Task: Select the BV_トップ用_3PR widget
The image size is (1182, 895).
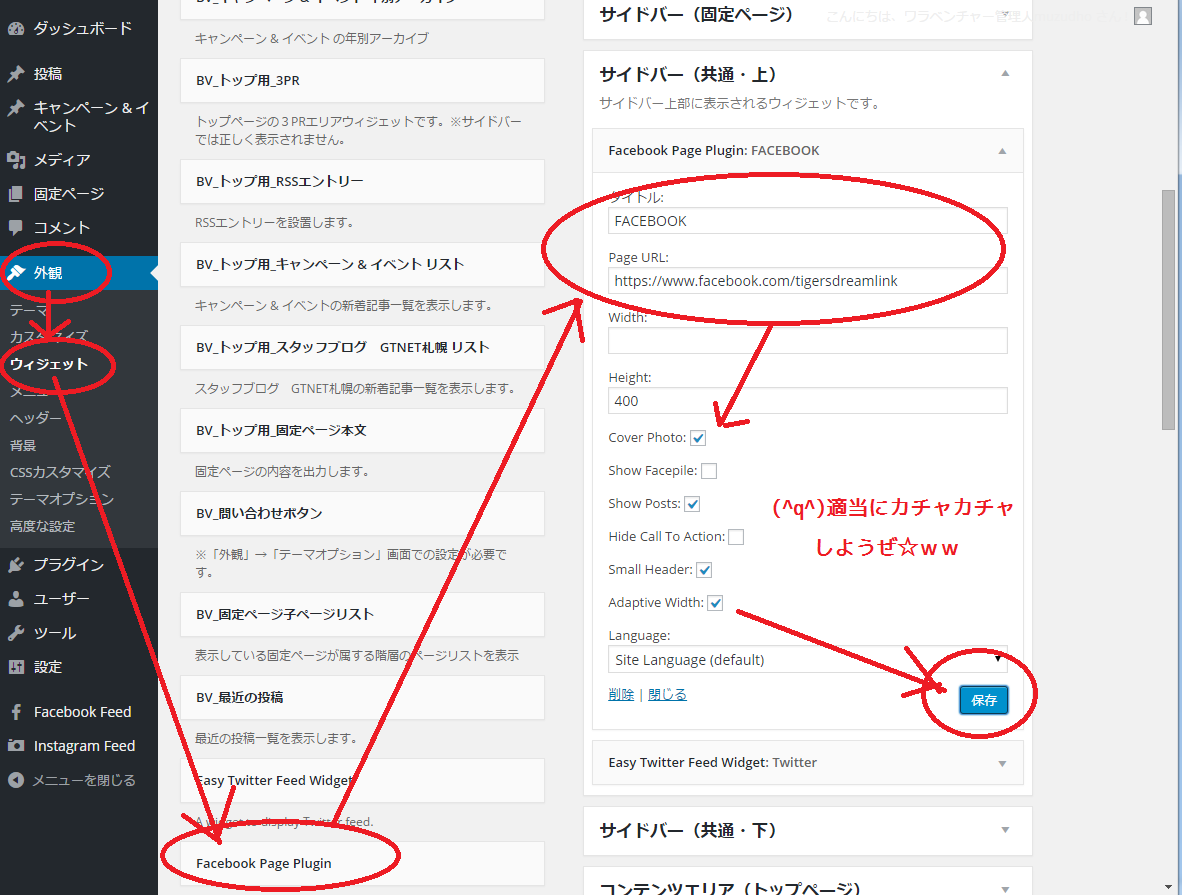Action: (x=363, y=81)
